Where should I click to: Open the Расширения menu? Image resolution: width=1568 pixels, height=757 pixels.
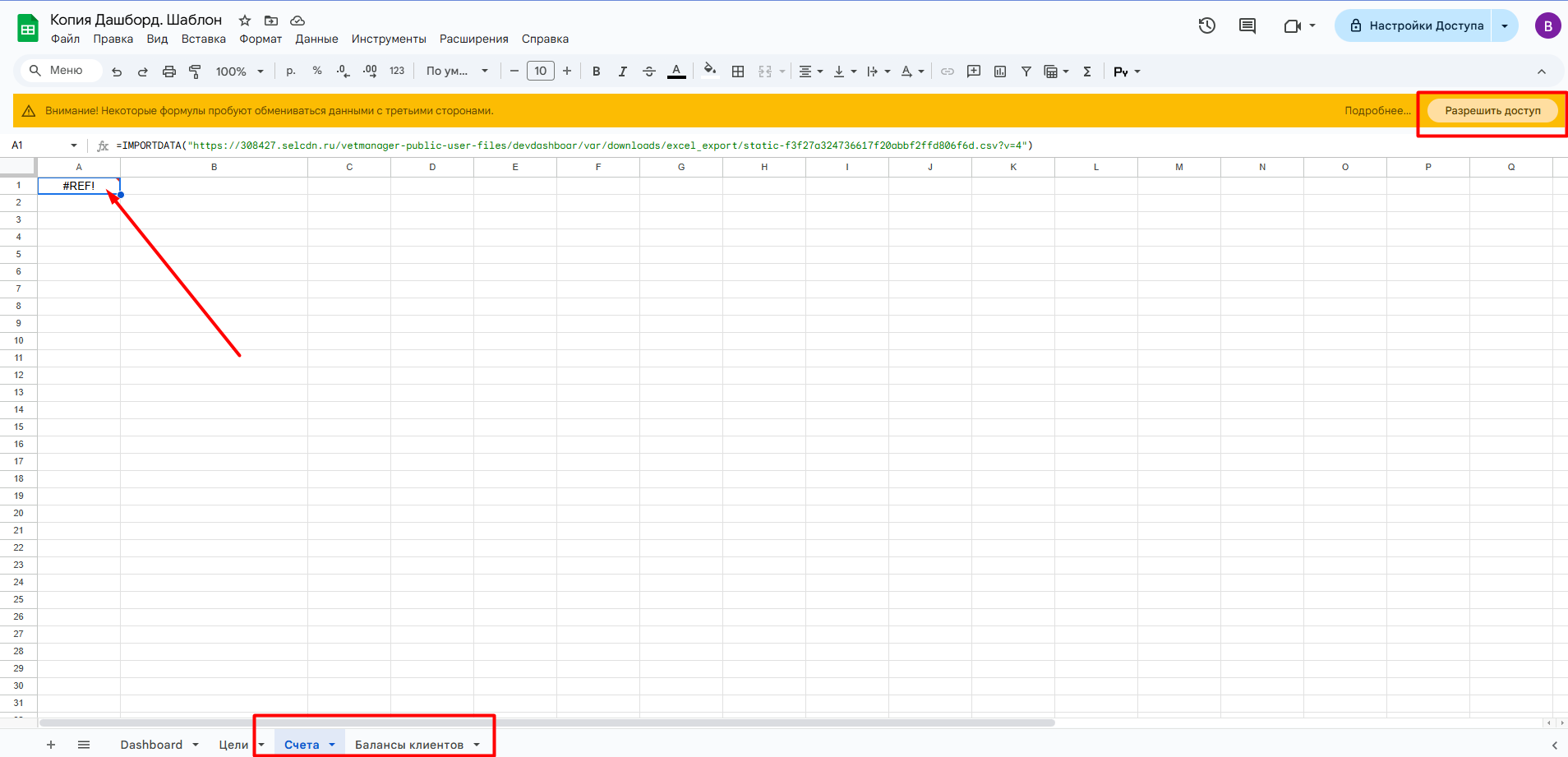pyautogui.click(x=474, y=39)
